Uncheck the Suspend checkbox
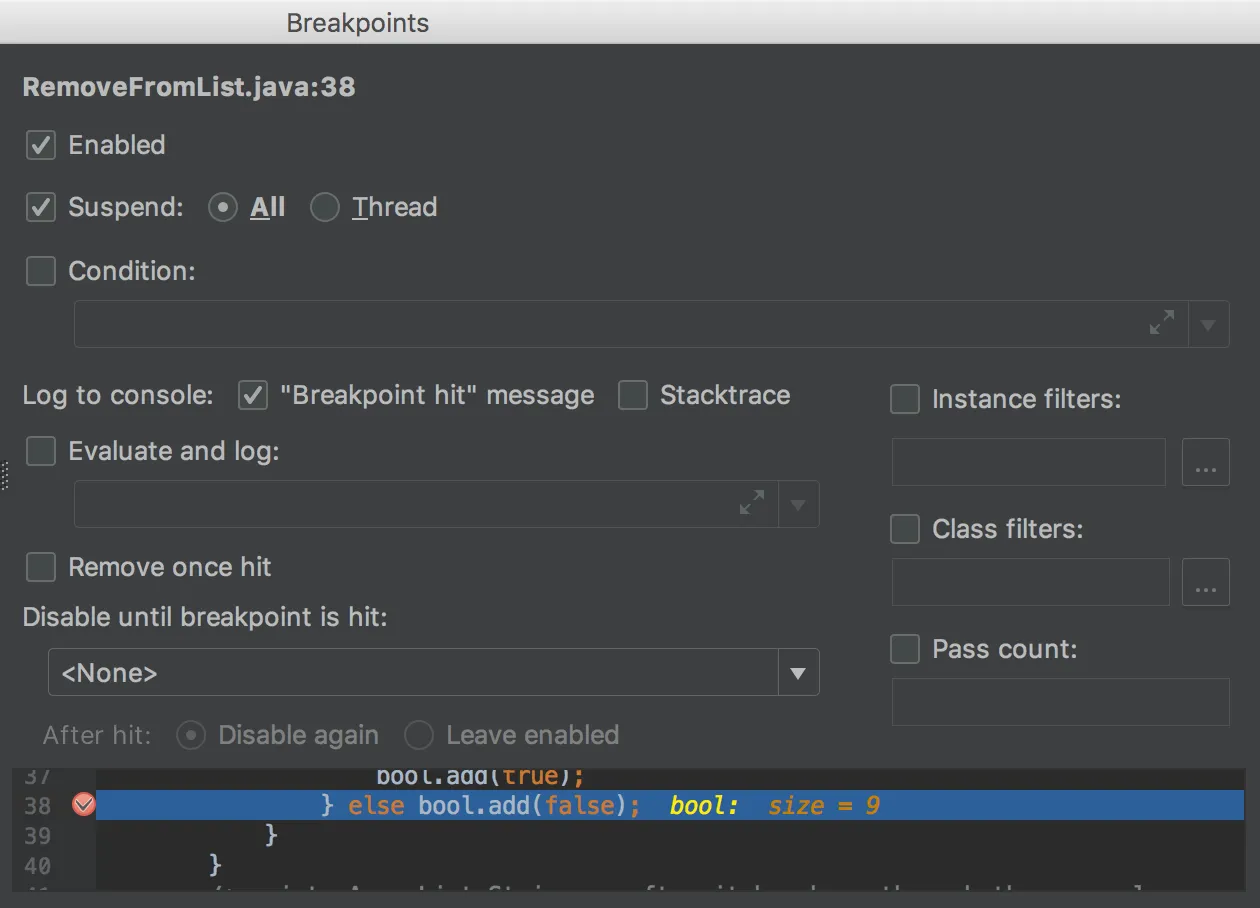The image size is (1260, 908). [41, 208]
